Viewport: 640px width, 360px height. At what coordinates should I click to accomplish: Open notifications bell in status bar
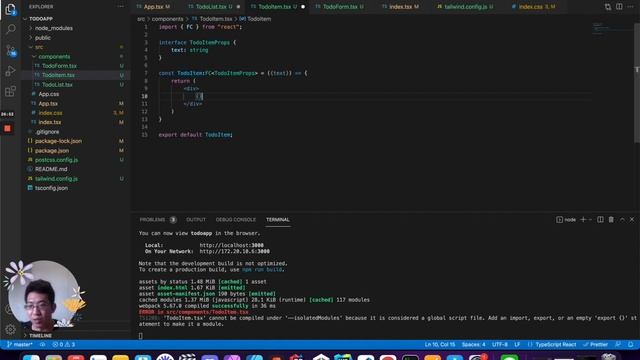[x=631, y=344]
